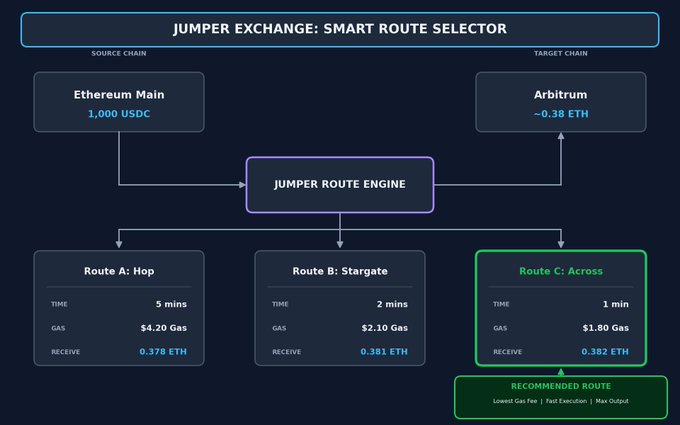Click the GAS label in Route C
Screen dimensions: 680x425
[500, 328]
